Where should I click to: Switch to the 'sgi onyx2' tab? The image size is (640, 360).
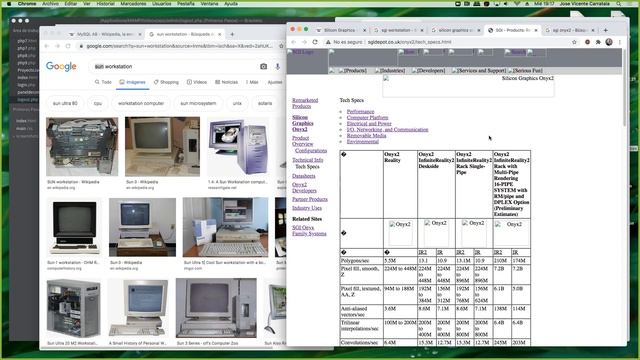point(569,30)
